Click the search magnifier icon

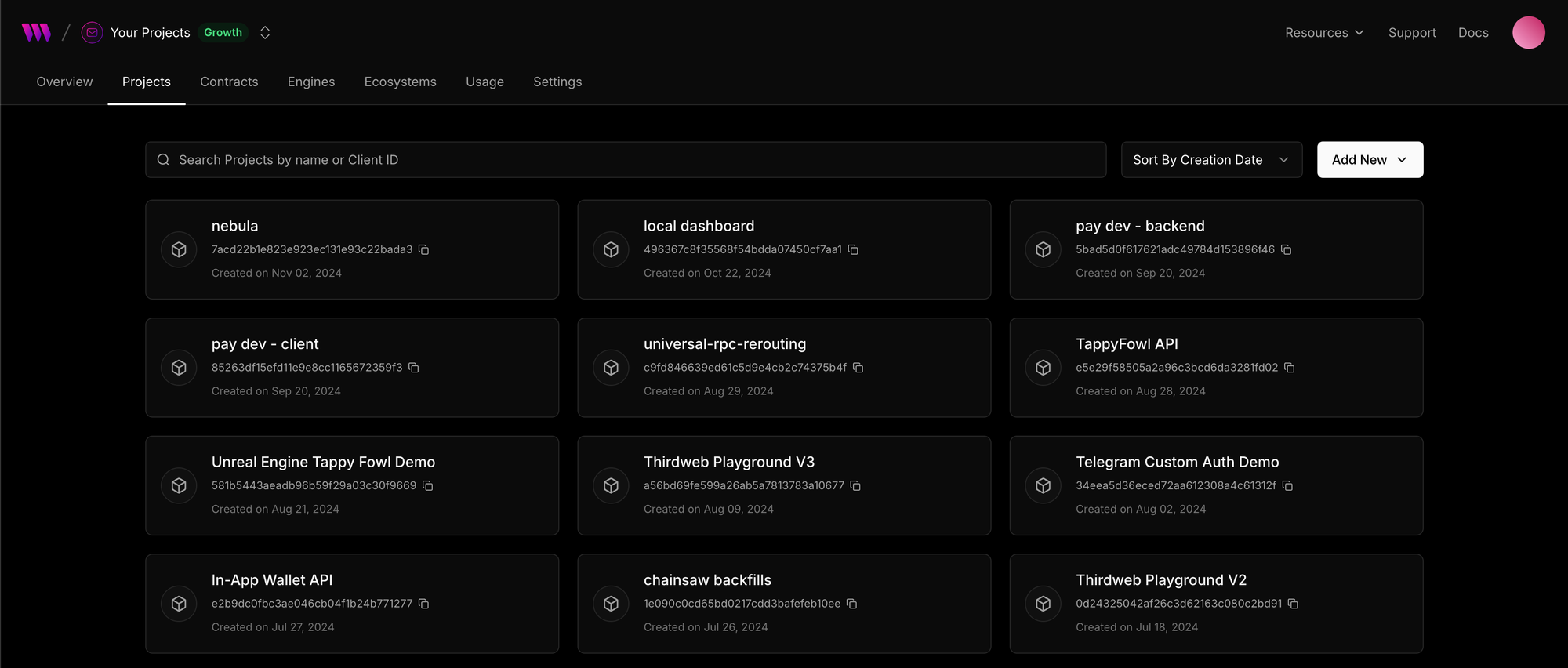pos(163,160)
